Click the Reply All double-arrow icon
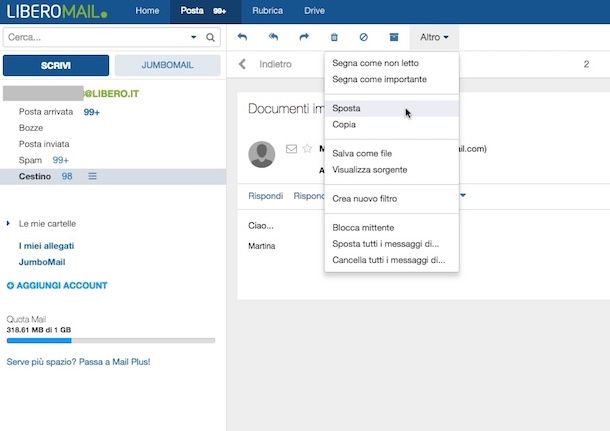This screenshot has width=610, height=431. [x=273, y=37]
